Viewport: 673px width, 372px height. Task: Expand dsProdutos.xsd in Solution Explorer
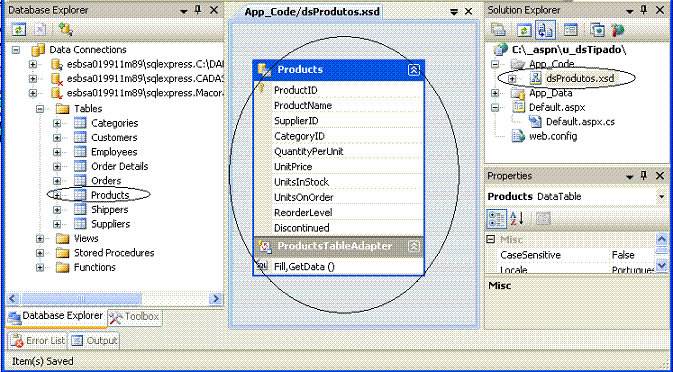coord(512,79)
